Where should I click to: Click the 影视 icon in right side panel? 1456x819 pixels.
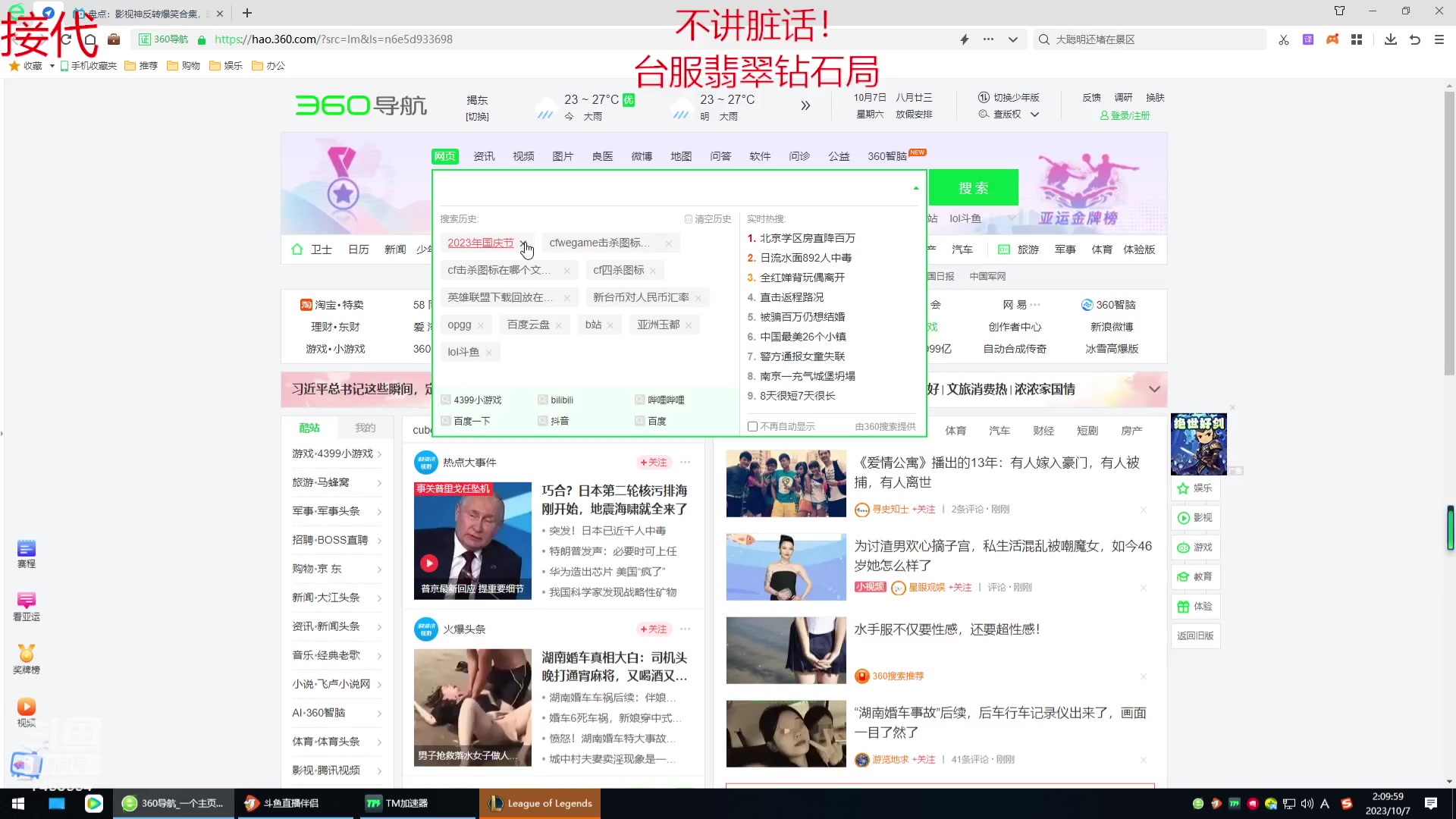coord(1195,517)
